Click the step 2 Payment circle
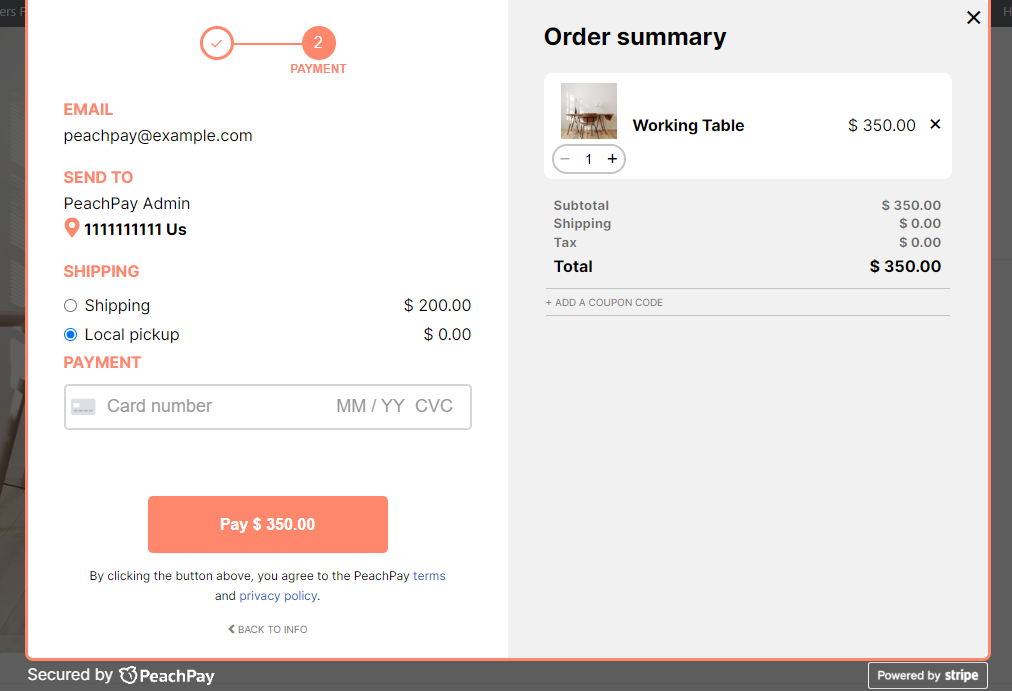 (319, 43)
